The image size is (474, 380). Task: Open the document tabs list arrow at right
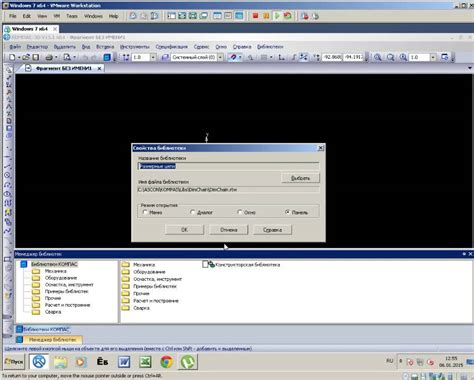pos(470,68)
